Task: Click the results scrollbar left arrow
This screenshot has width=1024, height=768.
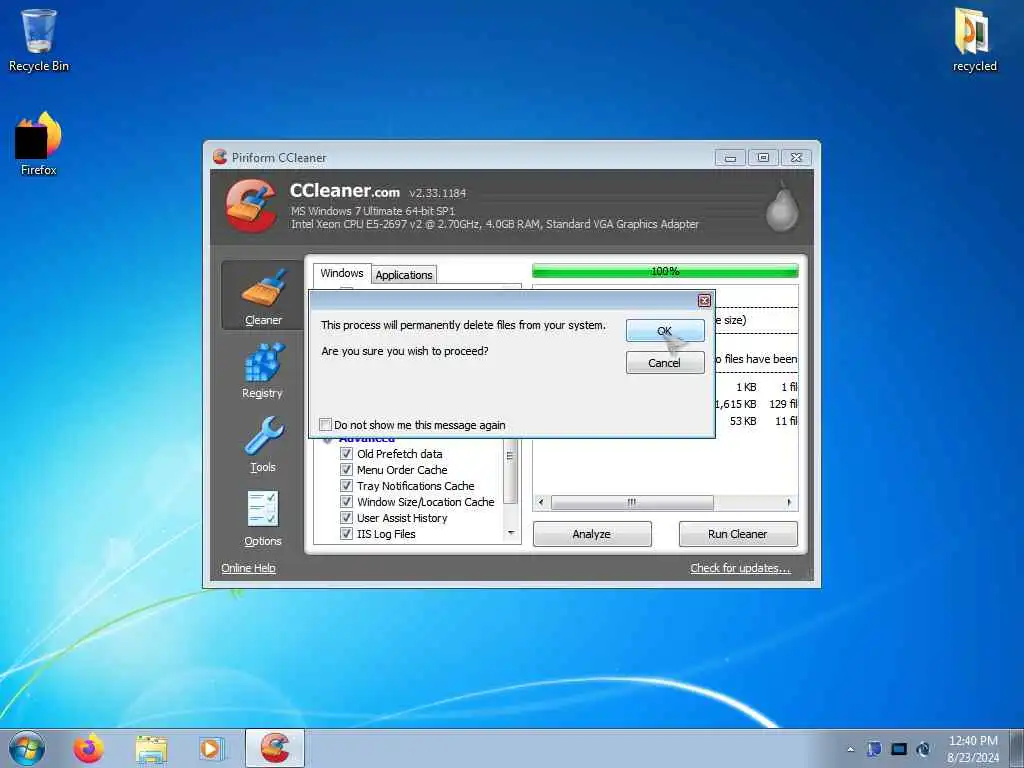Action: click(x=541, y=502)
